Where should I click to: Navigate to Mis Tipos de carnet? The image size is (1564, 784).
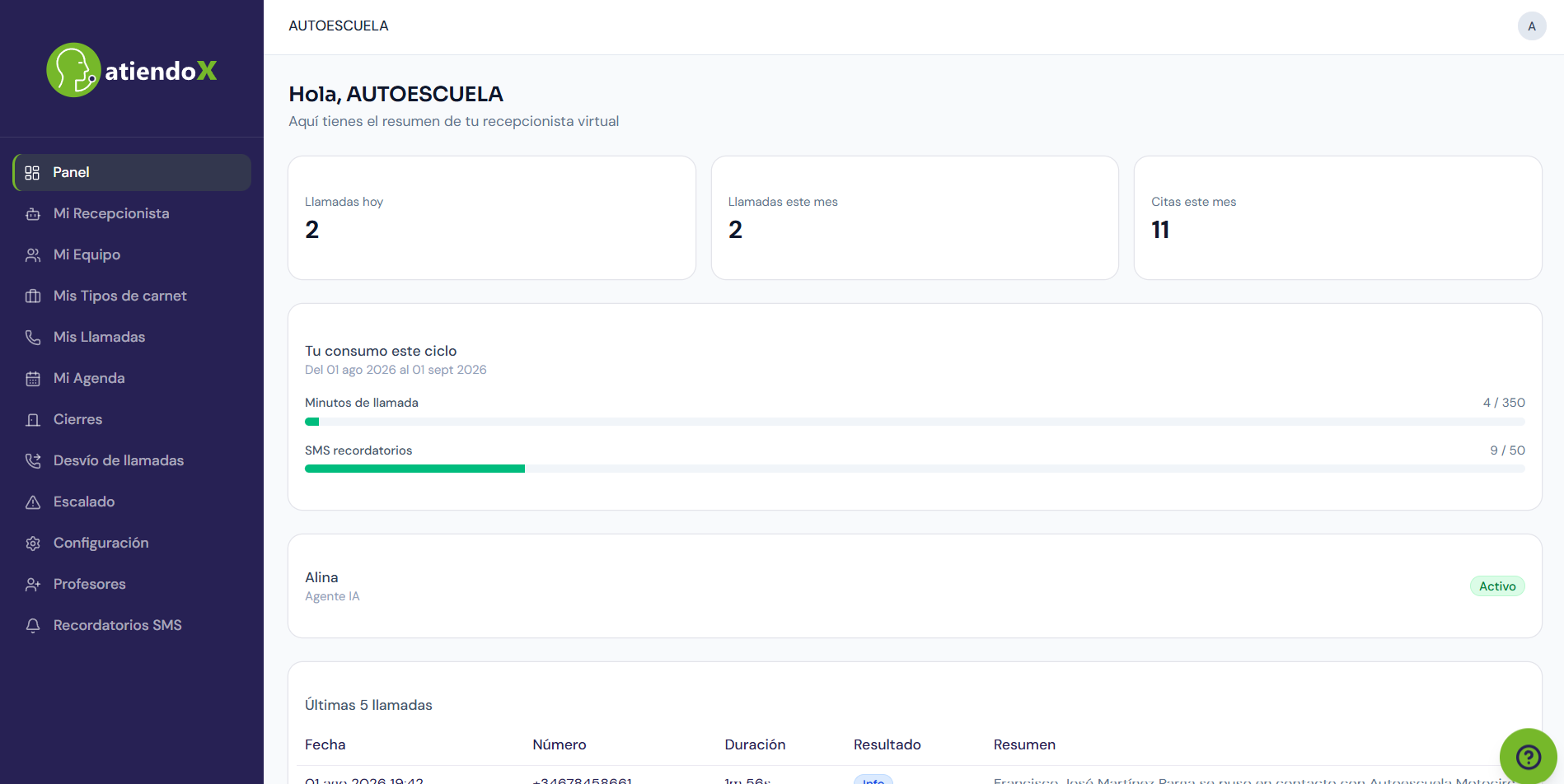[x=132, y=296]
